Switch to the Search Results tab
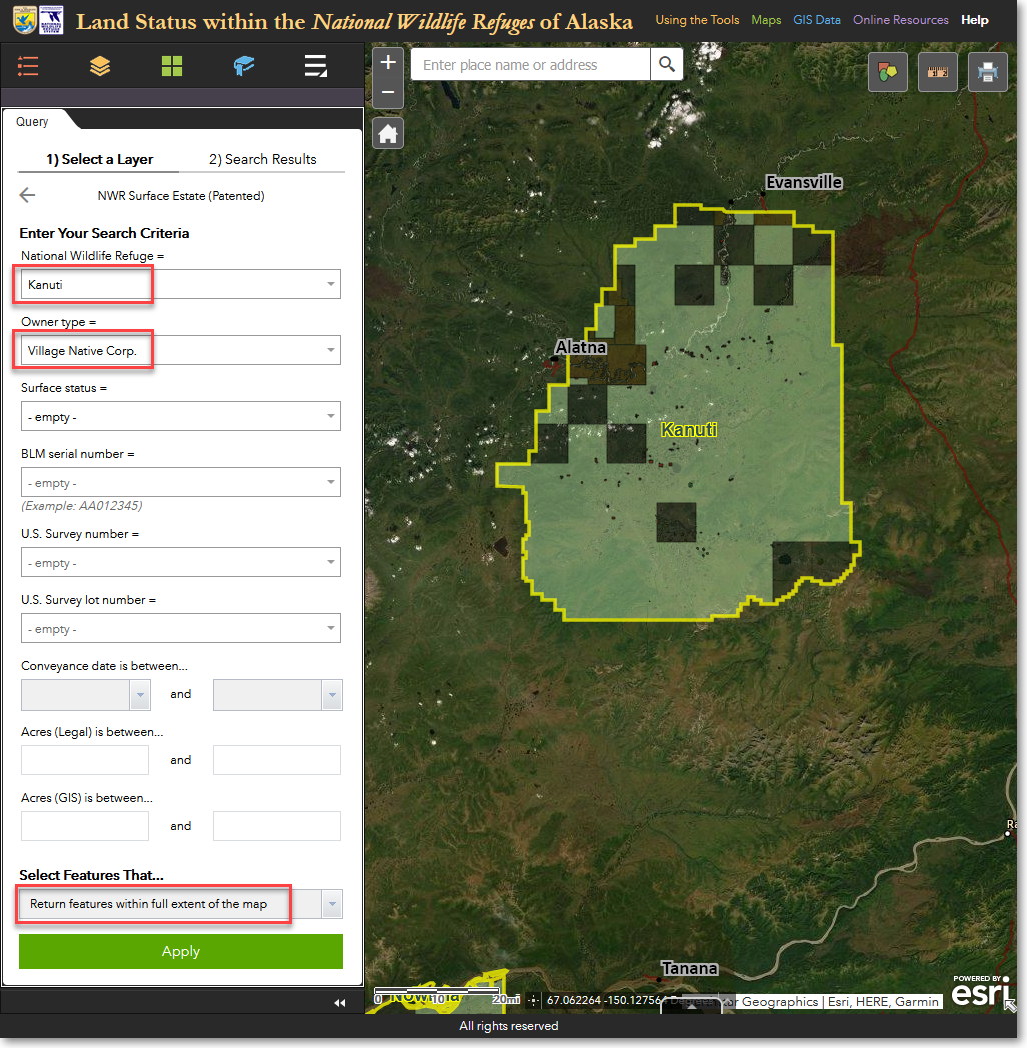The image size is (1027, 1048). click(x=262, y=159)
